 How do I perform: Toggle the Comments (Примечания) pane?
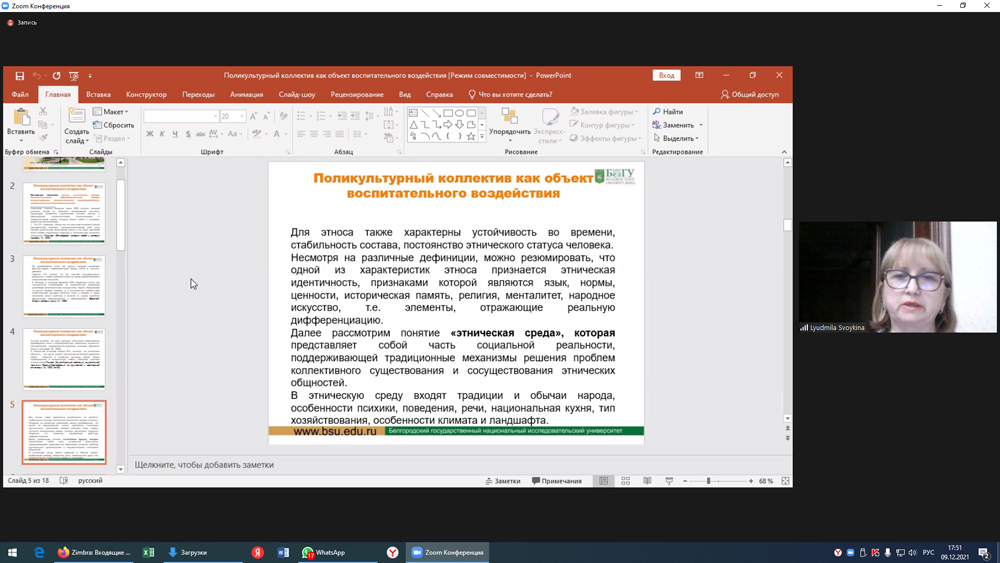(x=557, y=481)
